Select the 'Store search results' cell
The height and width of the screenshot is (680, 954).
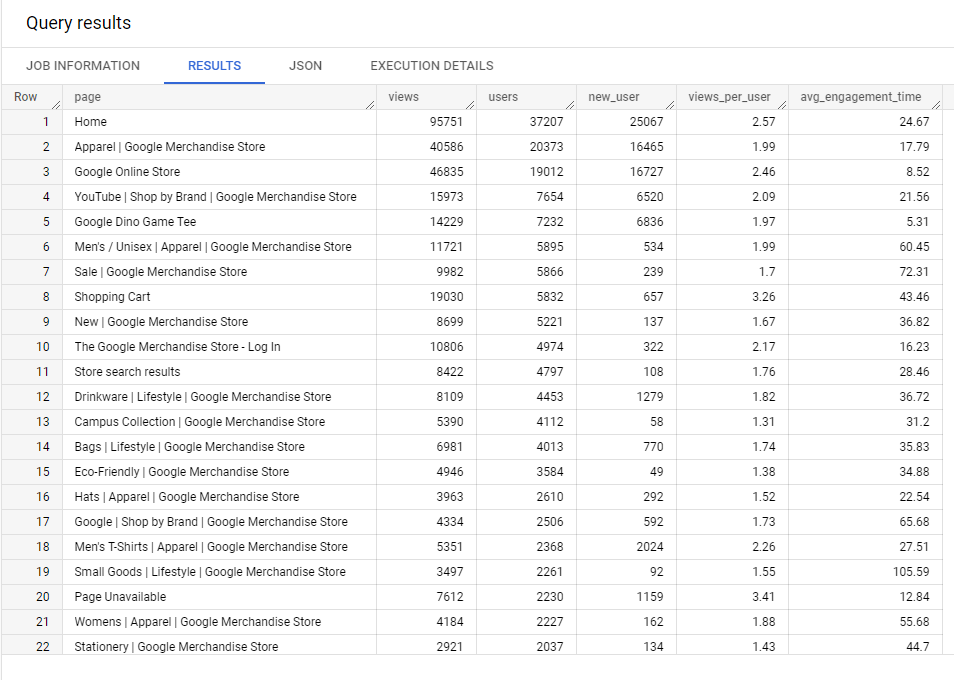(220, 372)
